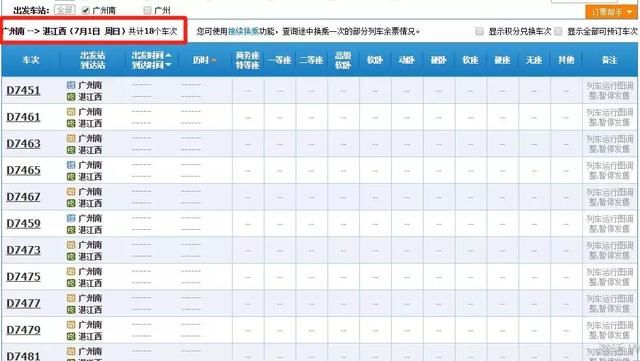The height and width of the screenshot is (361, 640).
Task: Open train D7451 details link
Action: (x=23, y=90)
